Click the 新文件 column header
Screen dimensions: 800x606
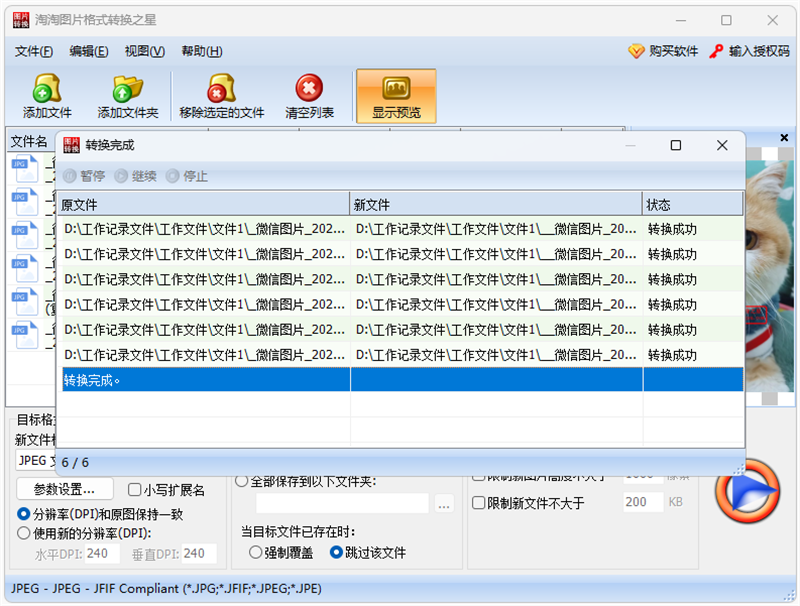tap(496, 205)
